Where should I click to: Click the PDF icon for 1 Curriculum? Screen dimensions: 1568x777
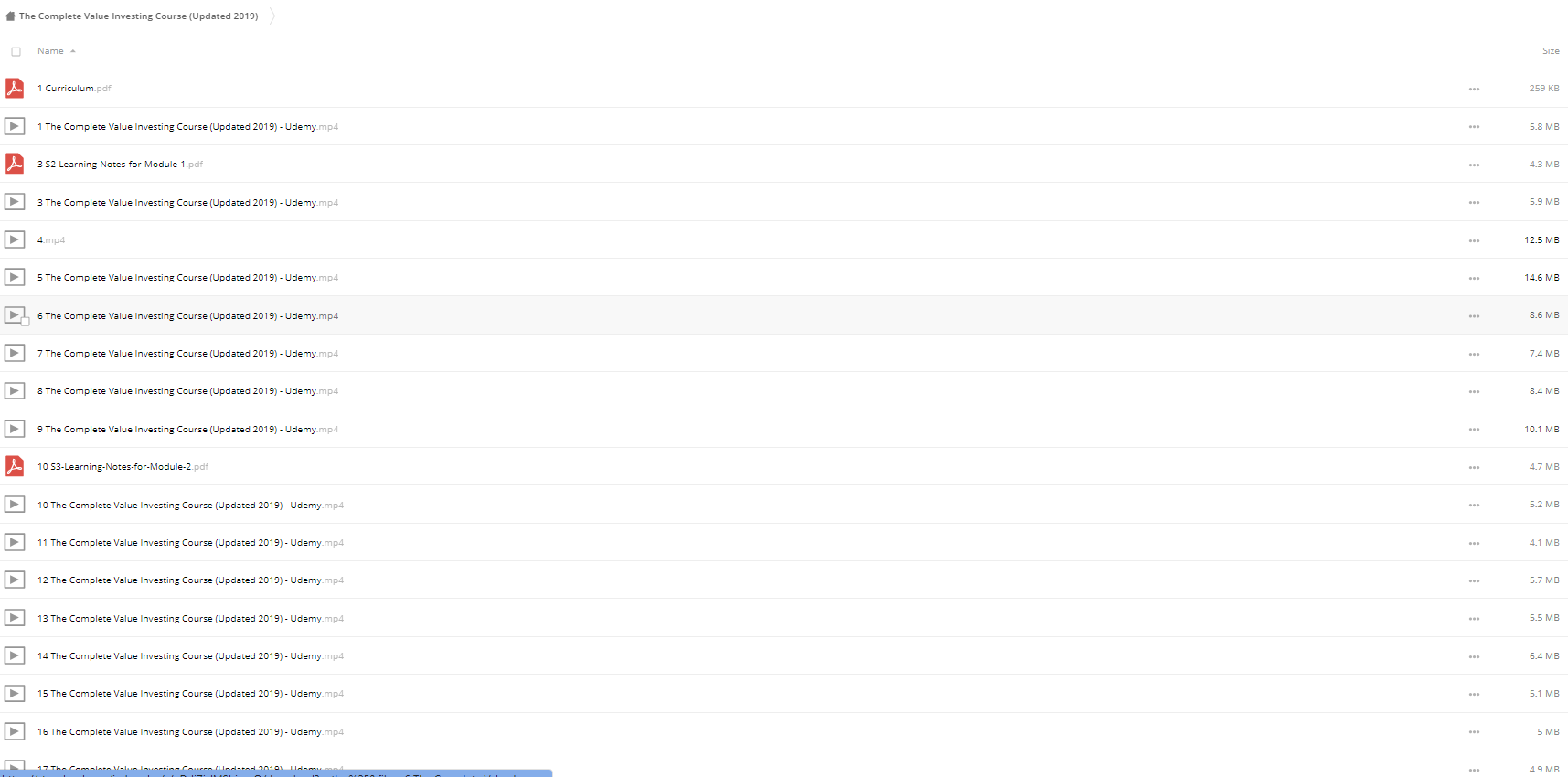click(x=15, y=89)
